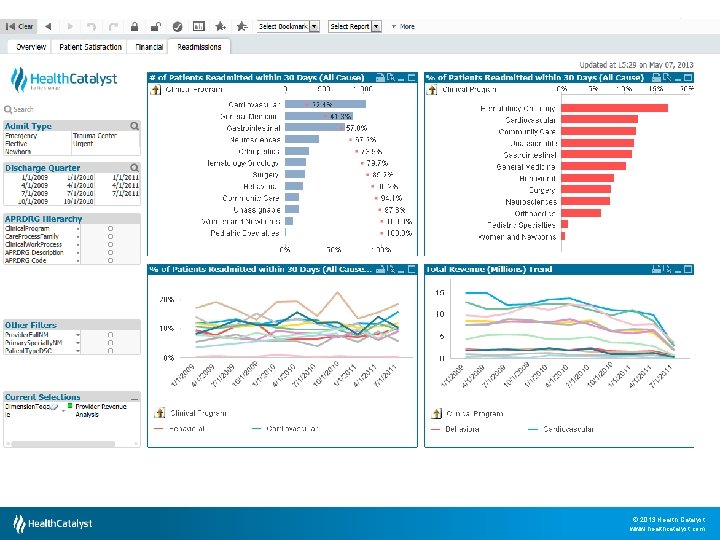Toggle the ClinicalWorkProcess radio circle
Image resolution: width=720 pixels, height=540 pixels.
[110, 245]
